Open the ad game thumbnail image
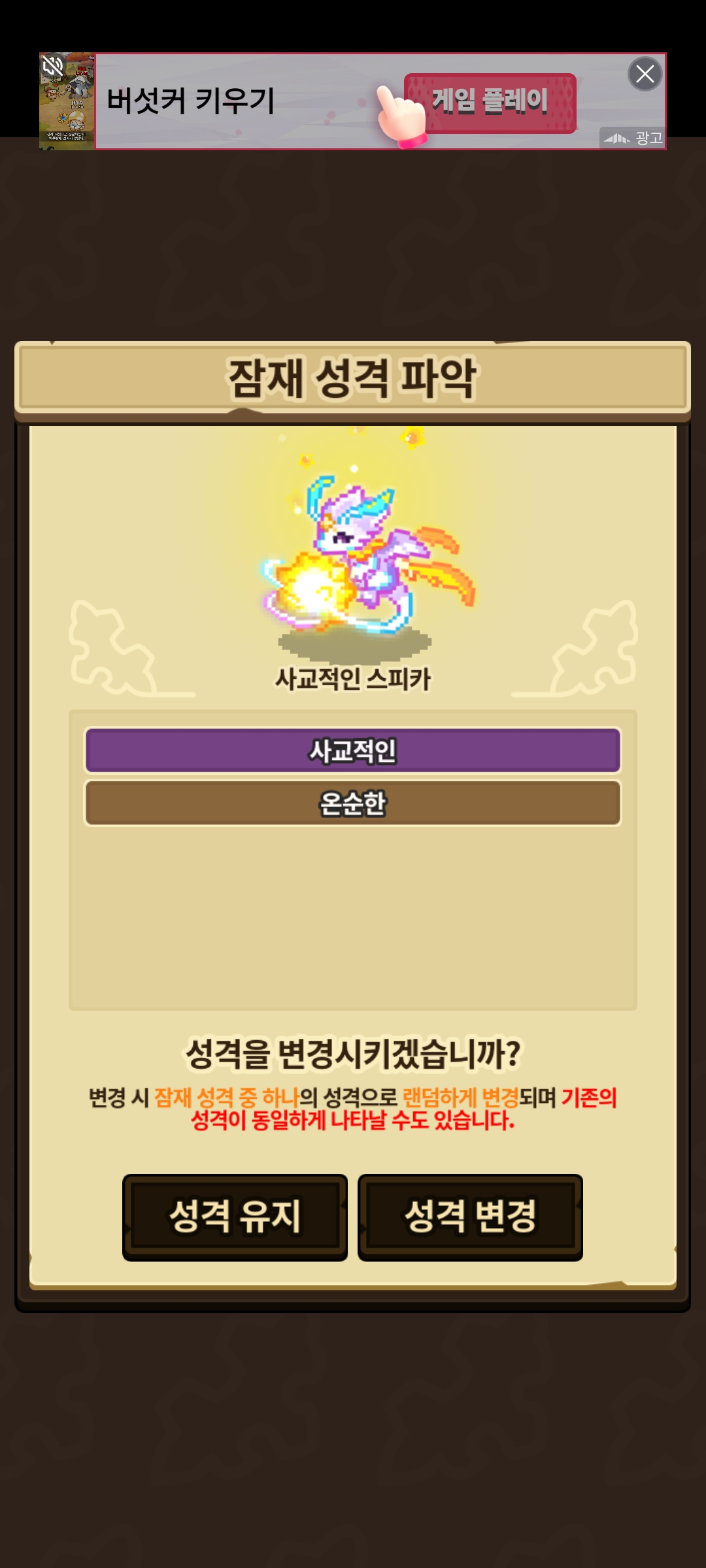Screen dimensions: 706x1568 coord(67,101)
